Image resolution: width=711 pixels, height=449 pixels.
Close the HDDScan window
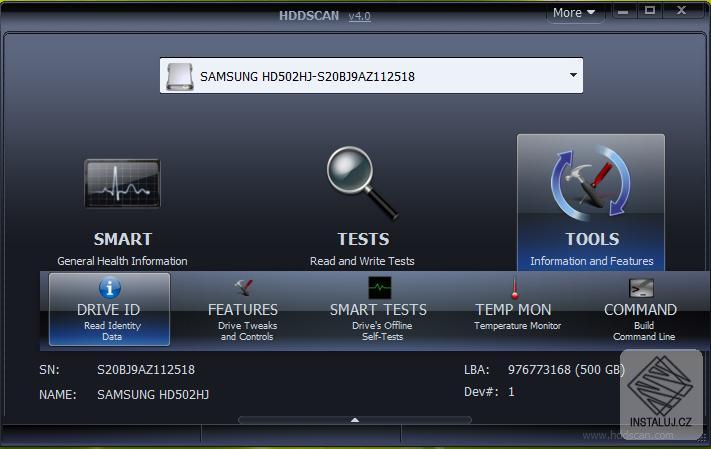681,10
